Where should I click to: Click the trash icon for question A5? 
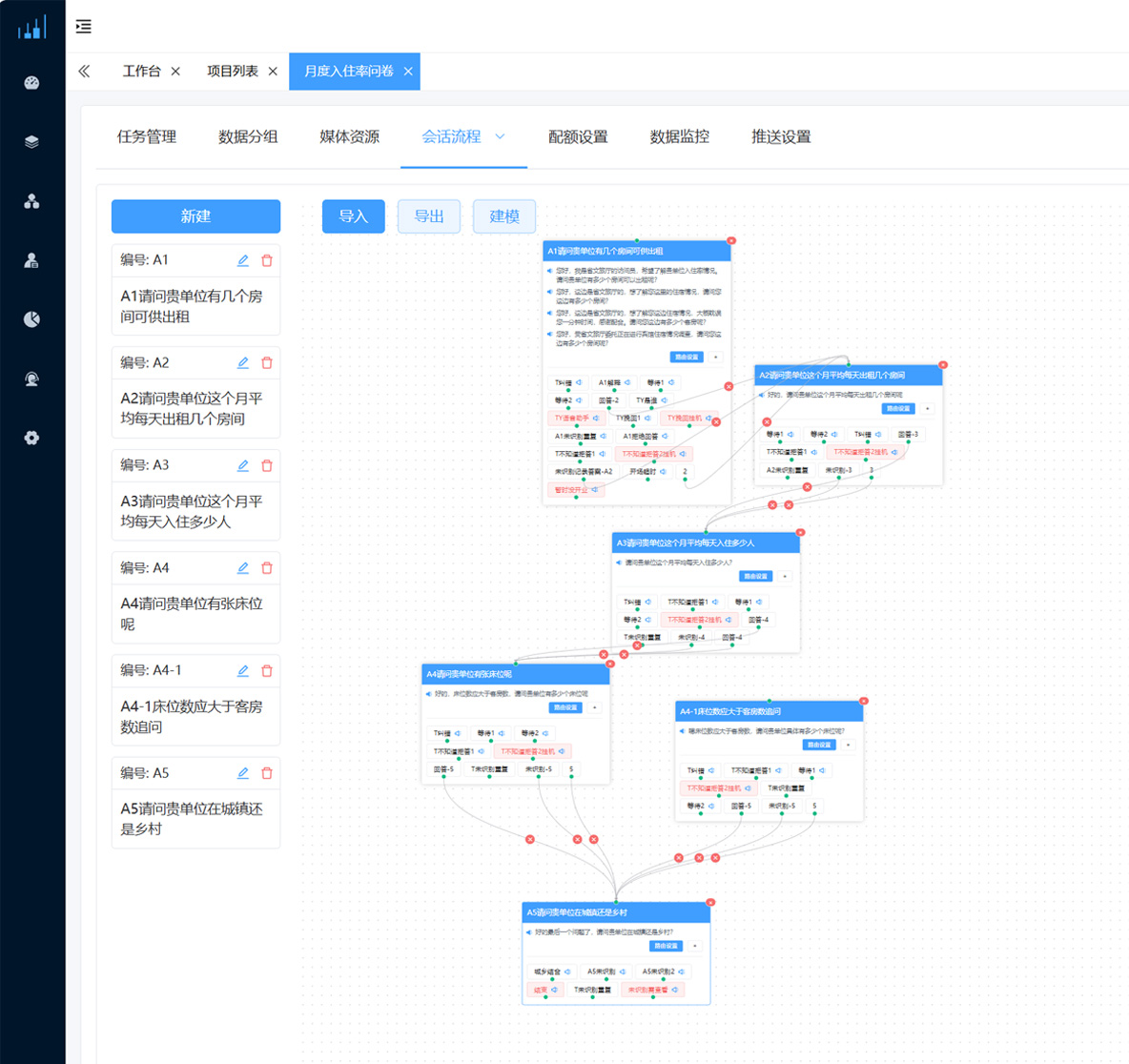pos(267,773)
